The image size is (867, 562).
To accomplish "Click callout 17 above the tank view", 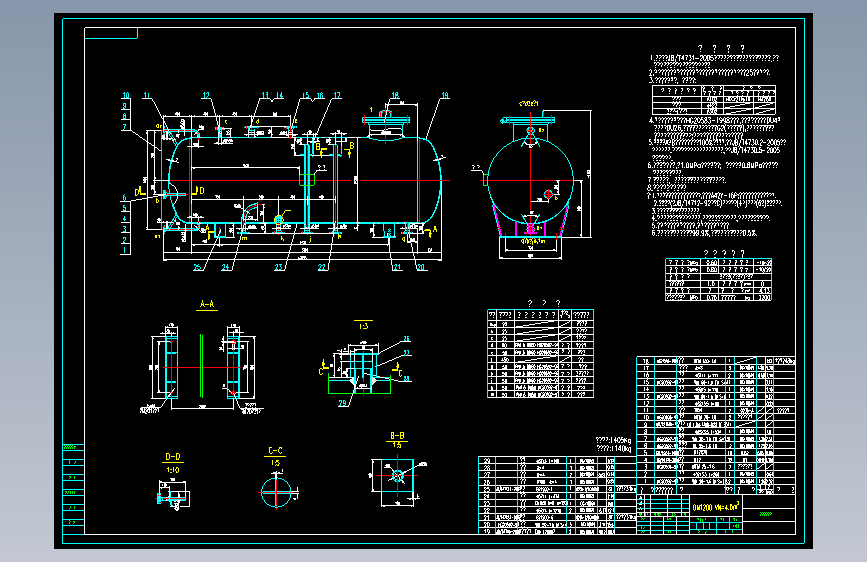I will click(337, 96).
